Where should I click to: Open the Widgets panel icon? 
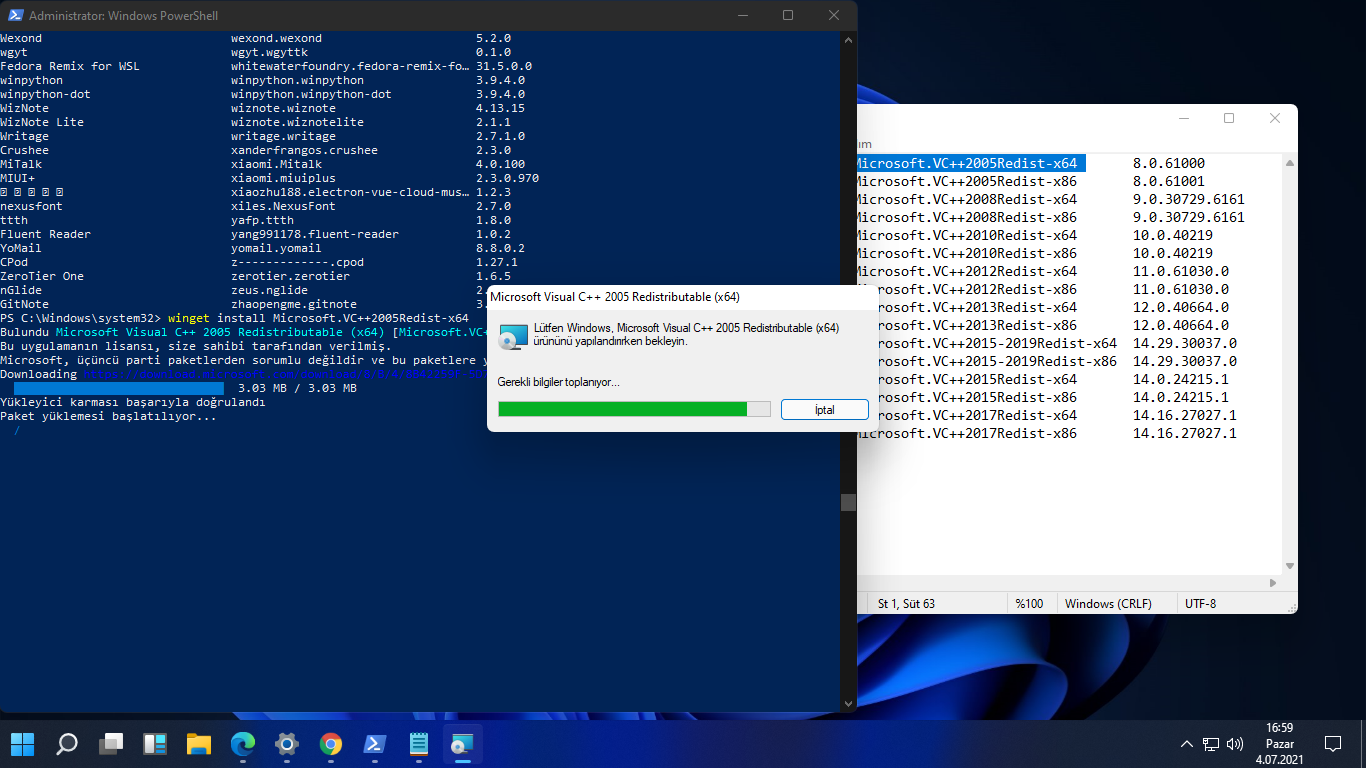(x=155, y=744)
